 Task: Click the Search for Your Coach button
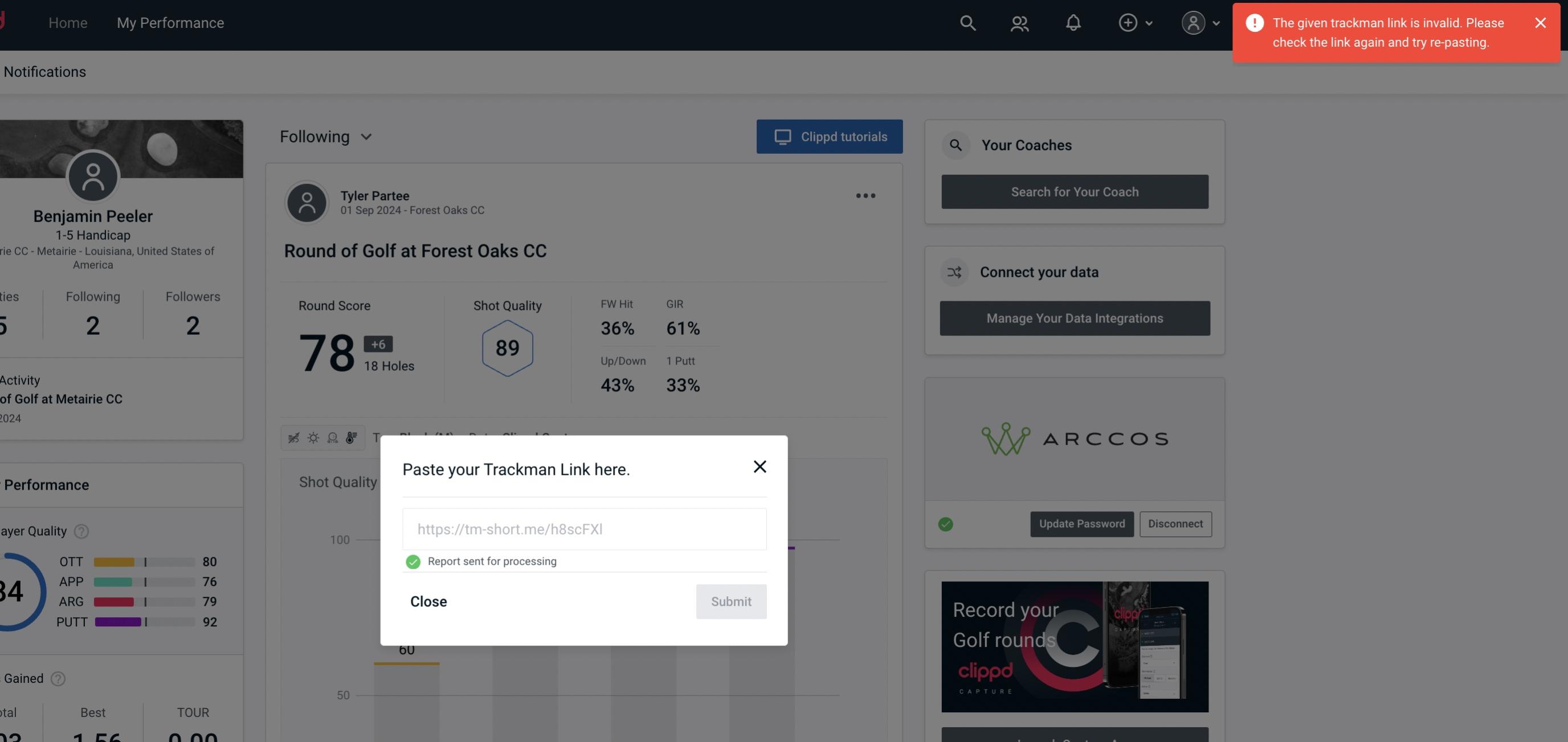click(x=1075, y=192)
